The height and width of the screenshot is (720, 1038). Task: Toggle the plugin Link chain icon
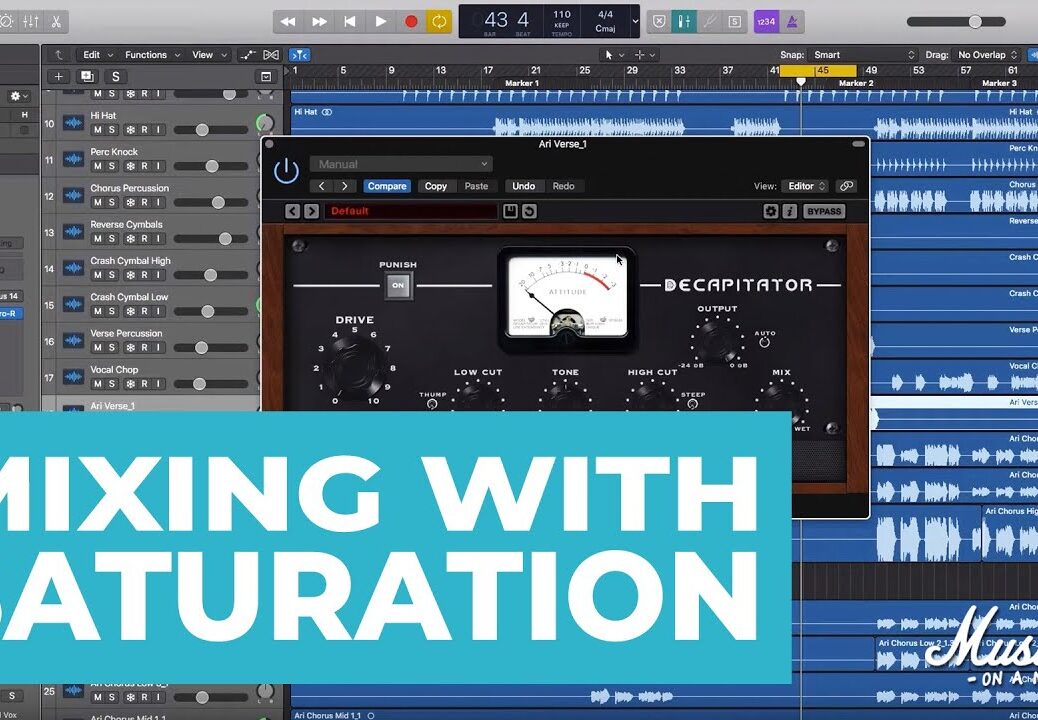pos(846,187)
